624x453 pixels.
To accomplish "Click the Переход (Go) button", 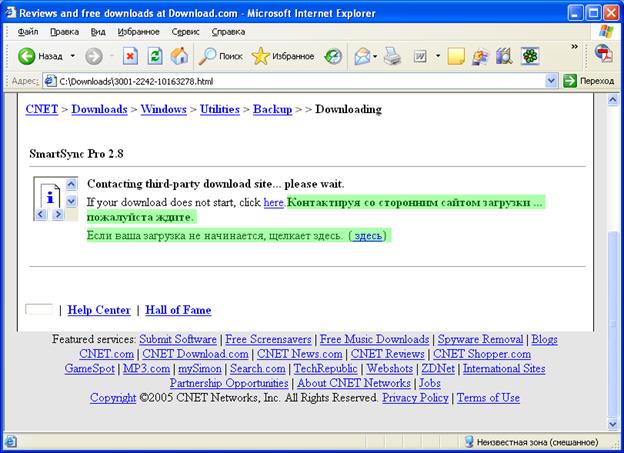I will point(589,81).
